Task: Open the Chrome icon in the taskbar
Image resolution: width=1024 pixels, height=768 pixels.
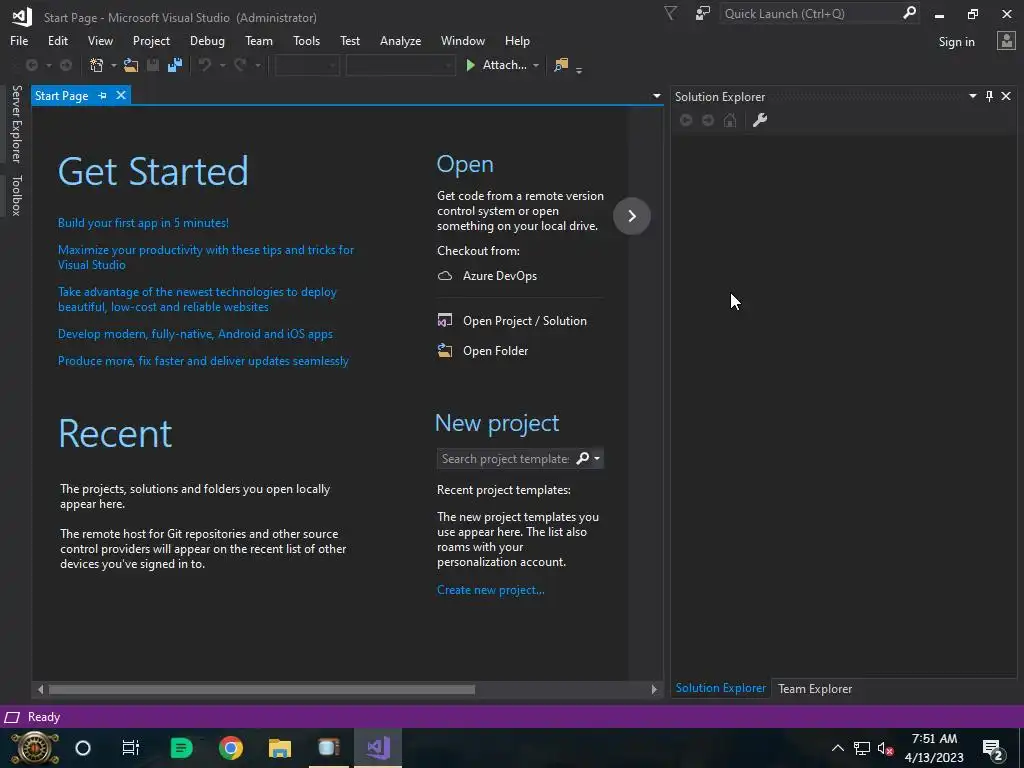Action: click(x=231, y=748)
